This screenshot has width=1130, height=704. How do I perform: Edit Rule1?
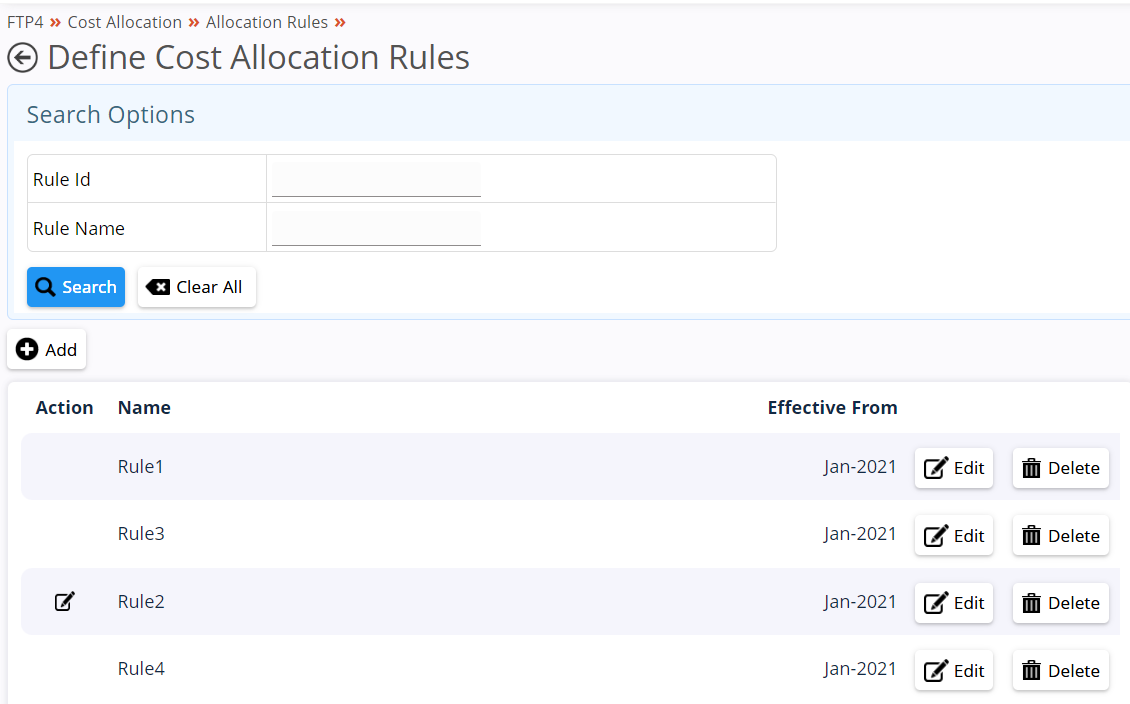coord(954,468)
